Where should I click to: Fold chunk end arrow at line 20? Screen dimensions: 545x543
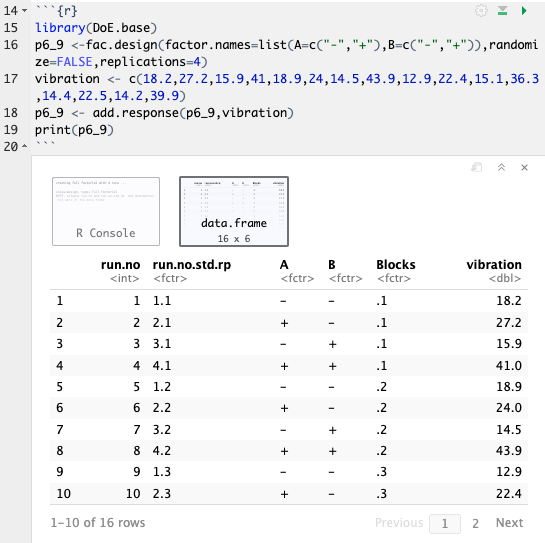(25, 146)
